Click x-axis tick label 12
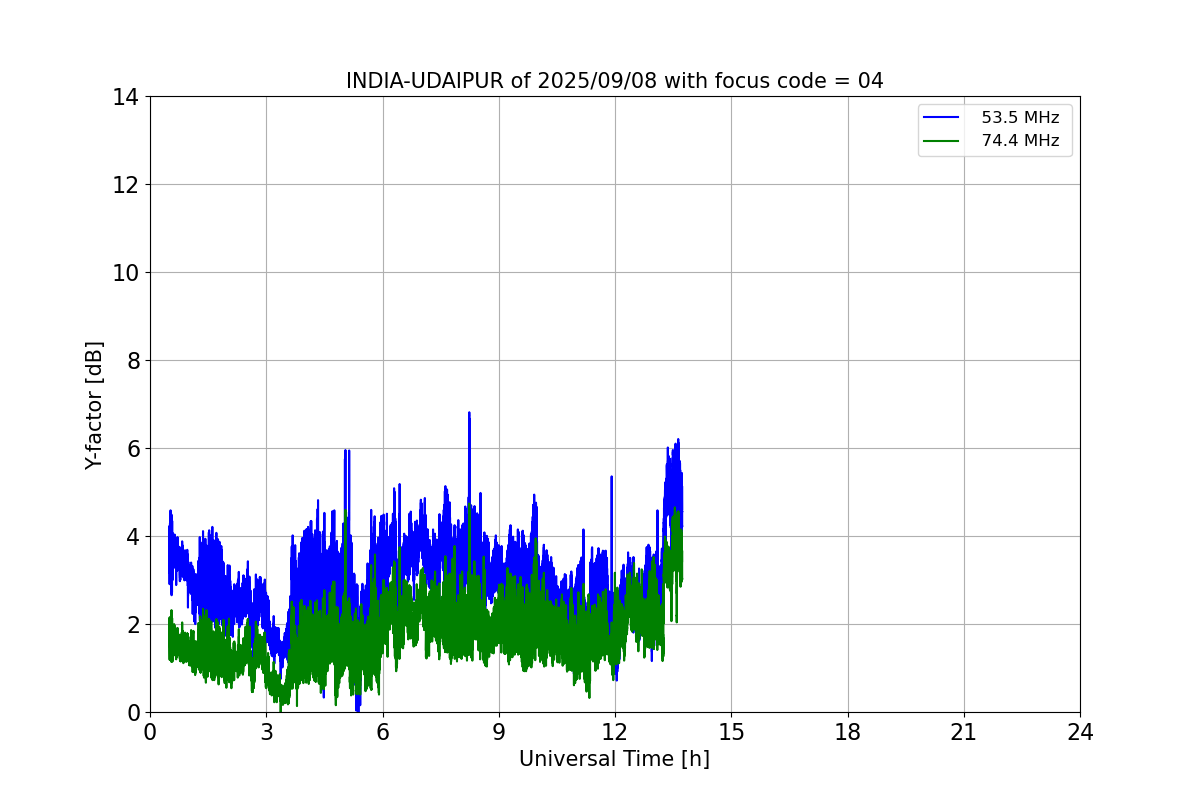The image size is (1200, 800). 615,732
